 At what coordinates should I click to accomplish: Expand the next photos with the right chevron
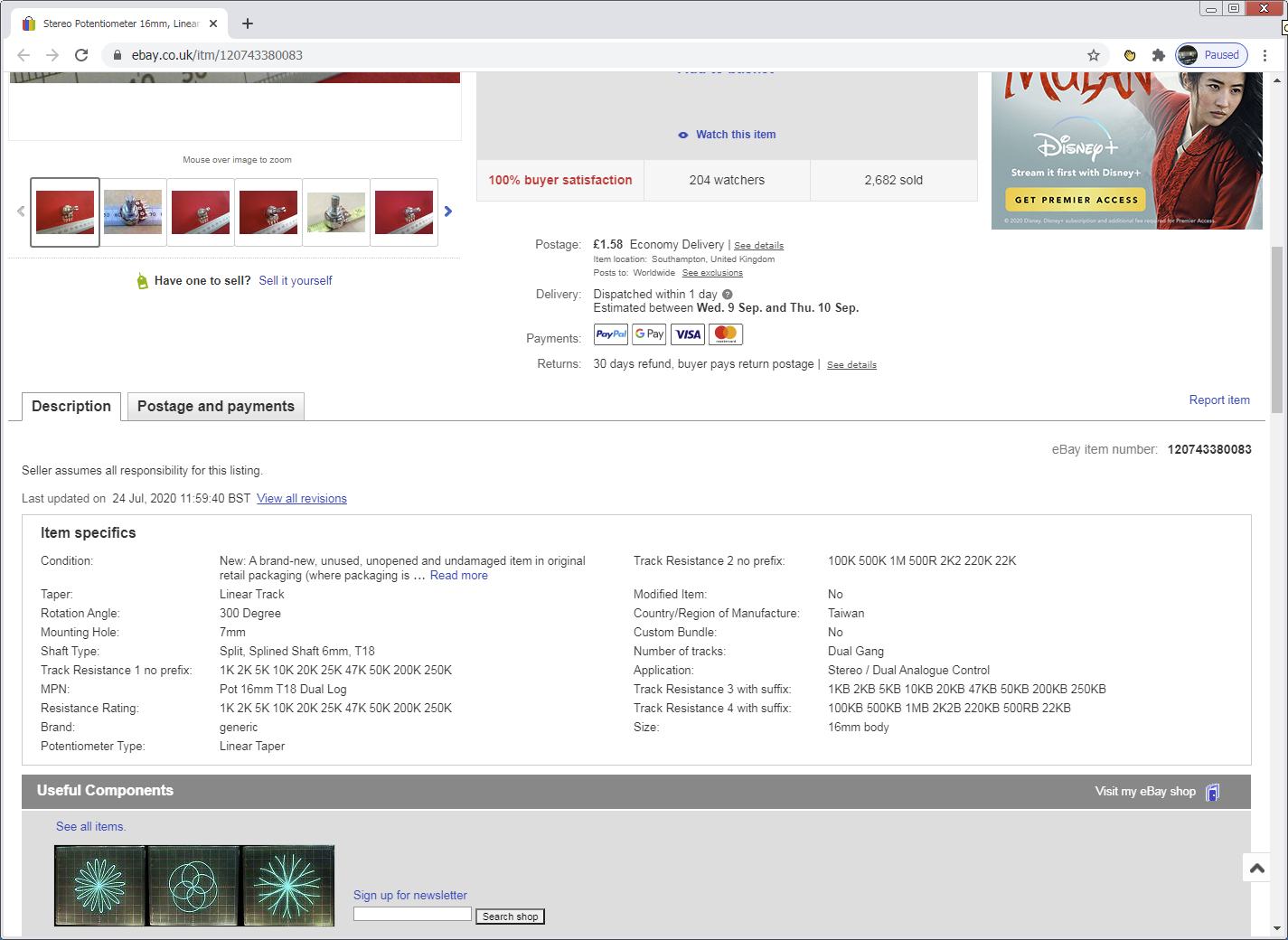[x=448, y=211]
